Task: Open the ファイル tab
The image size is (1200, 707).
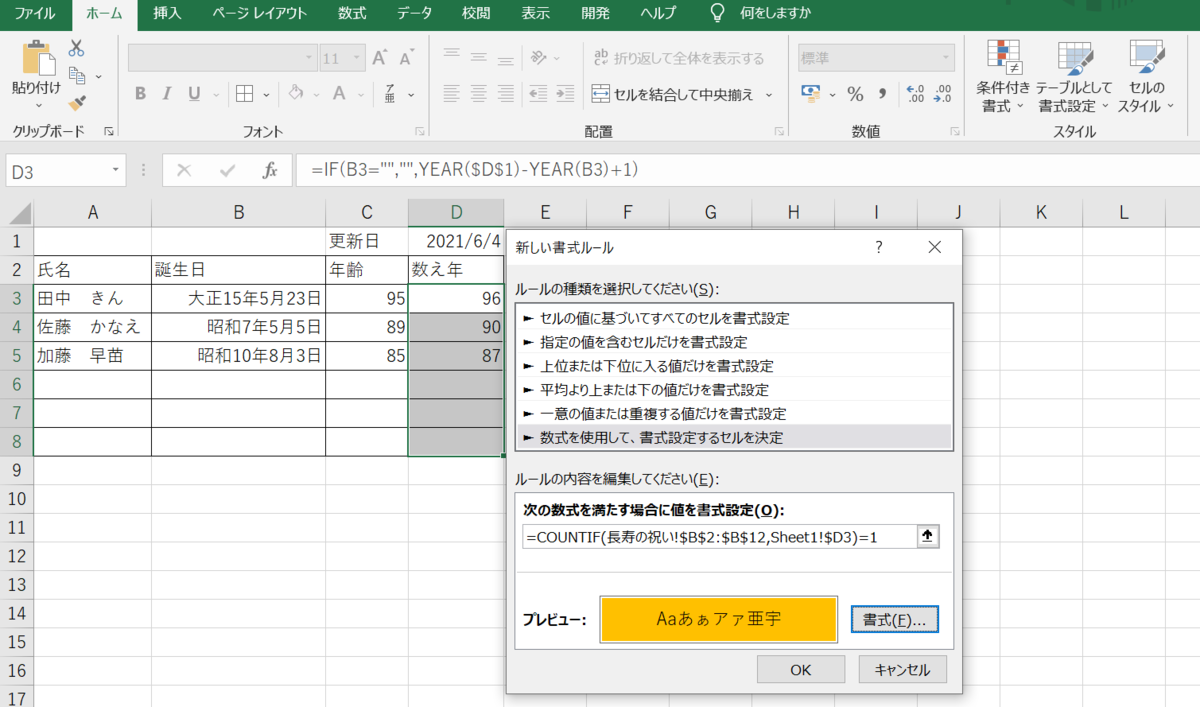Action: pyautogui.click(x=34, y=13)
